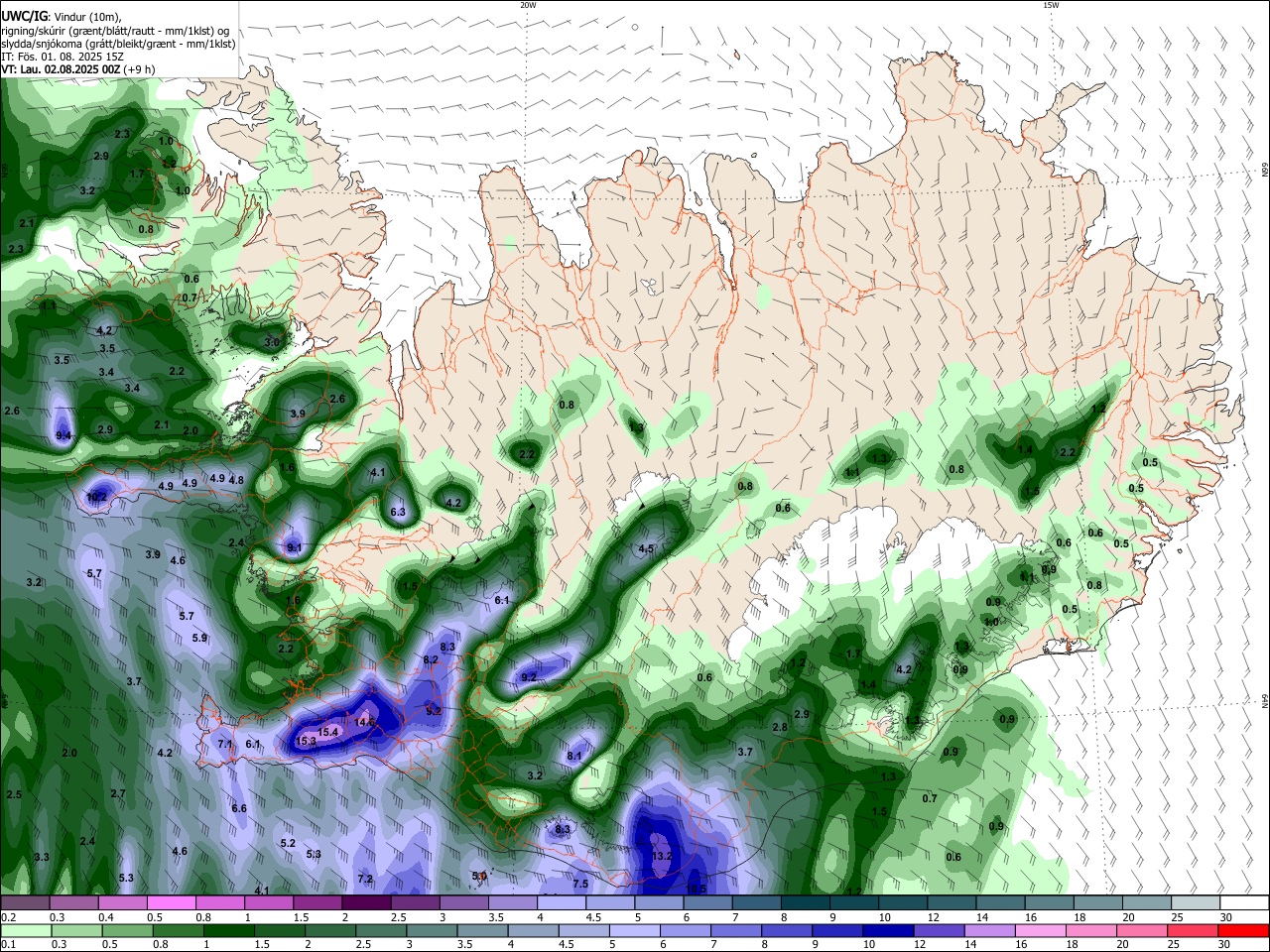Click the 'UWC/IG' title text
Viewport: 1270px width, 952px height.
click(x=24, y=15)
